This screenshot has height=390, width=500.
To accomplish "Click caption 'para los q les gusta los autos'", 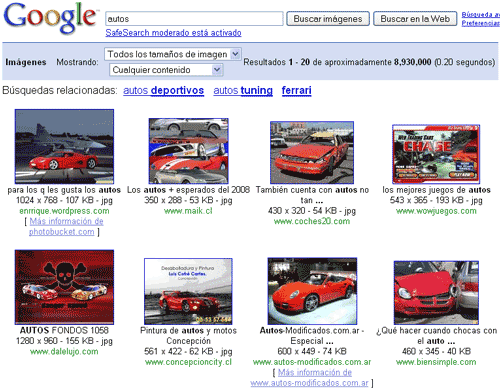I will [x=64, y=190].
